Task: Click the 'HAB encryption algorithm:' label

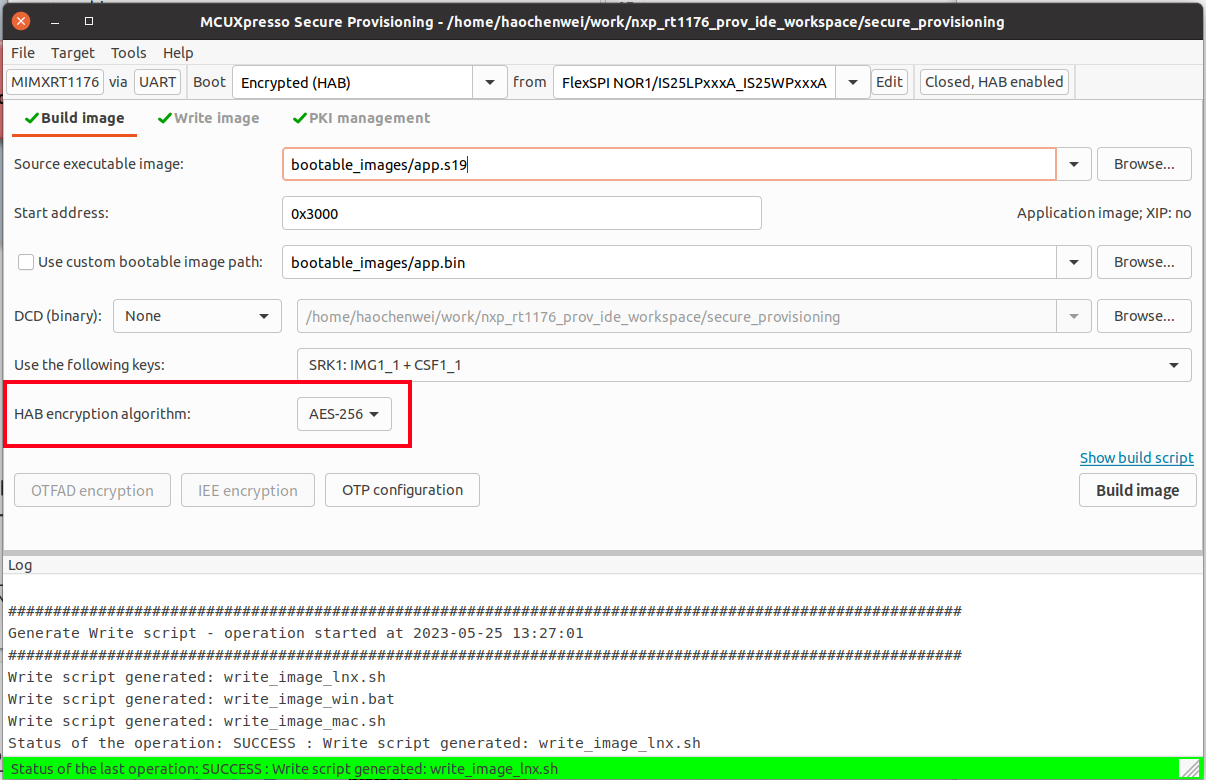Action: (102, 414)
